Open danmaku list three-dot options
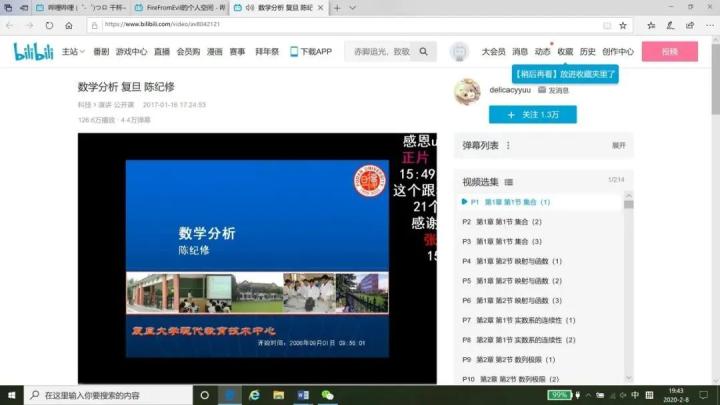This screenshot has height=405, width=720. click(x=507, y=145)
